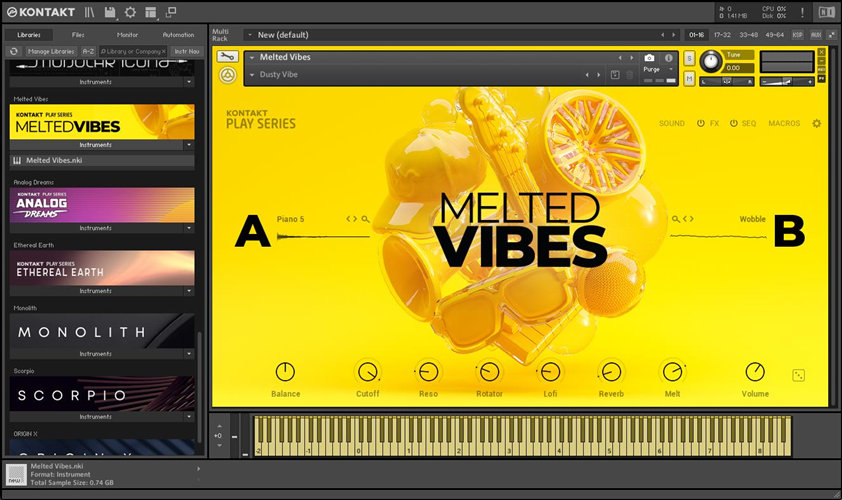Click the arrows icon beside Piano 5
The width and height of the screenshot is (842, 500).
click(351, 219)
